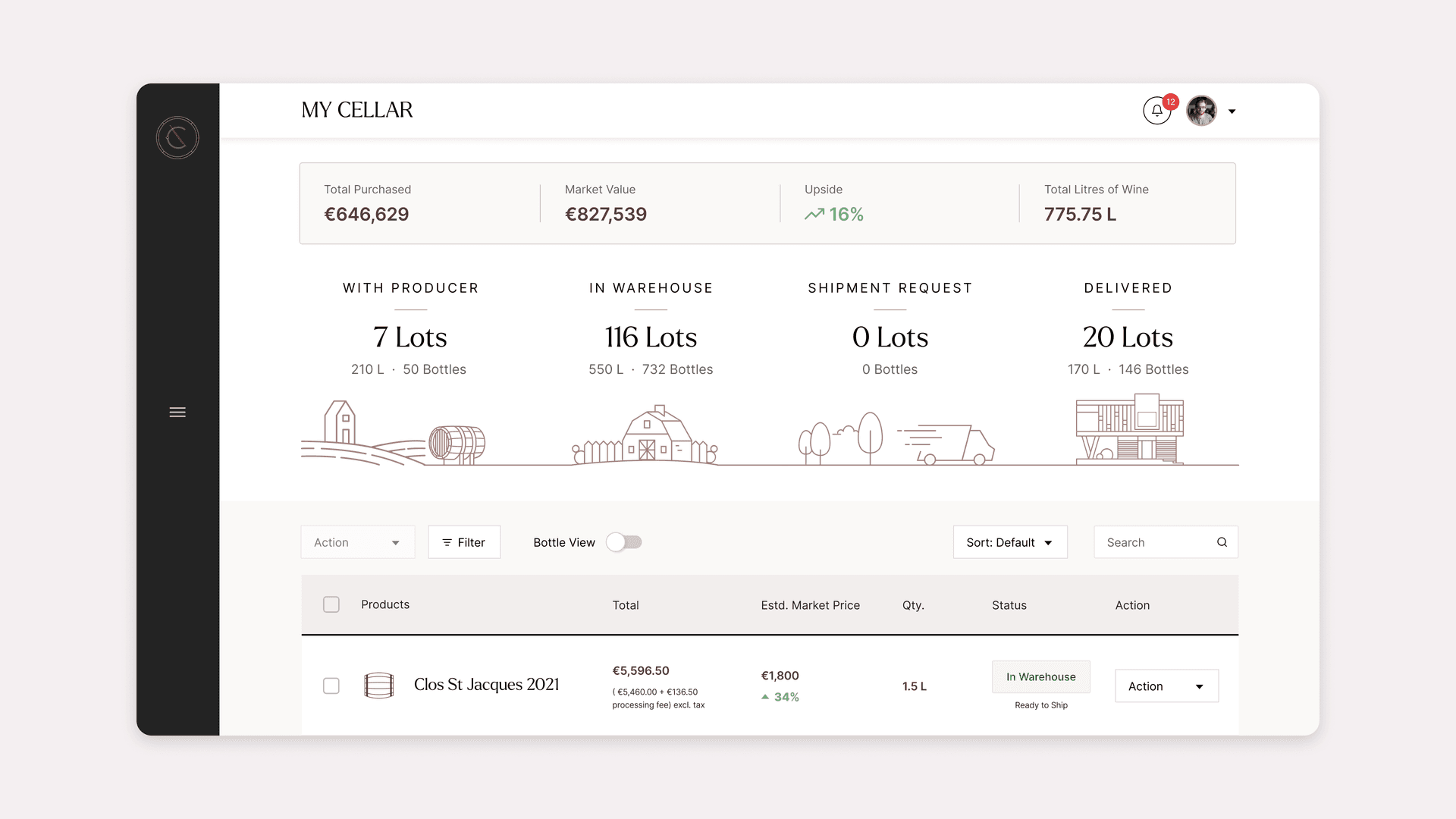Click the modern house delivered illustration
1456x819 pixels.
[1130, 428]
